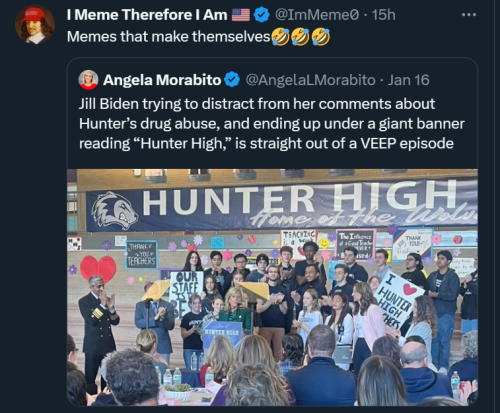Click the Hunter High banner in photo
This screenshot has width=500, height=413.
click(x=282, y=204)
